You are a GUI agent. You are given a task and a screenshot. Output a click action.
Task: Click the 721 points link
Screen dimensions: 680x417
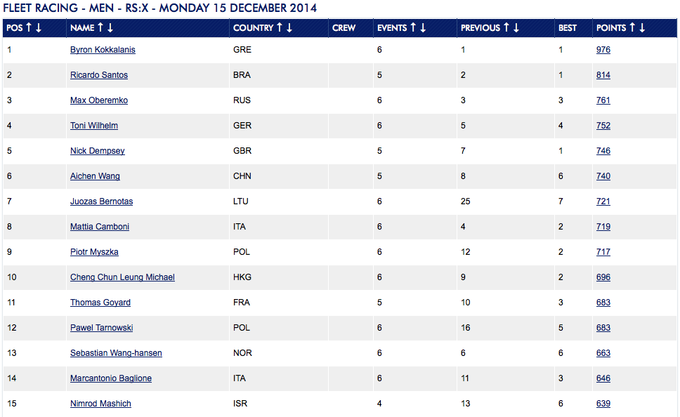602,201
